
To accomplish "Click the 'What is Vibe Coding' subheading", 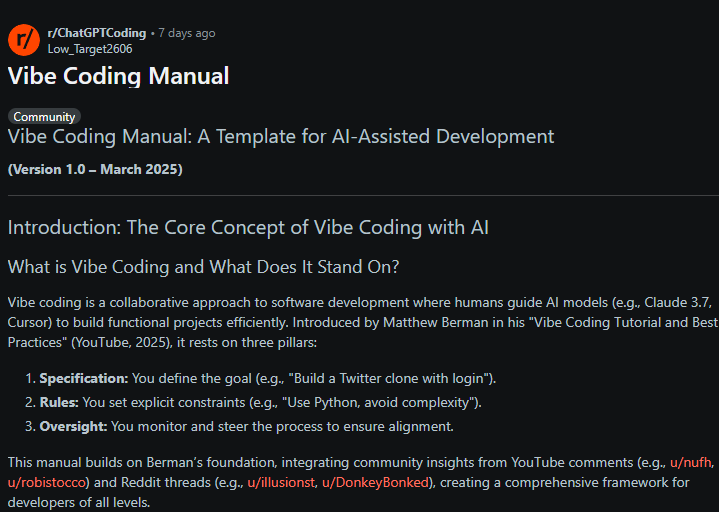I will pyautogui.click(x=203, y=267).
